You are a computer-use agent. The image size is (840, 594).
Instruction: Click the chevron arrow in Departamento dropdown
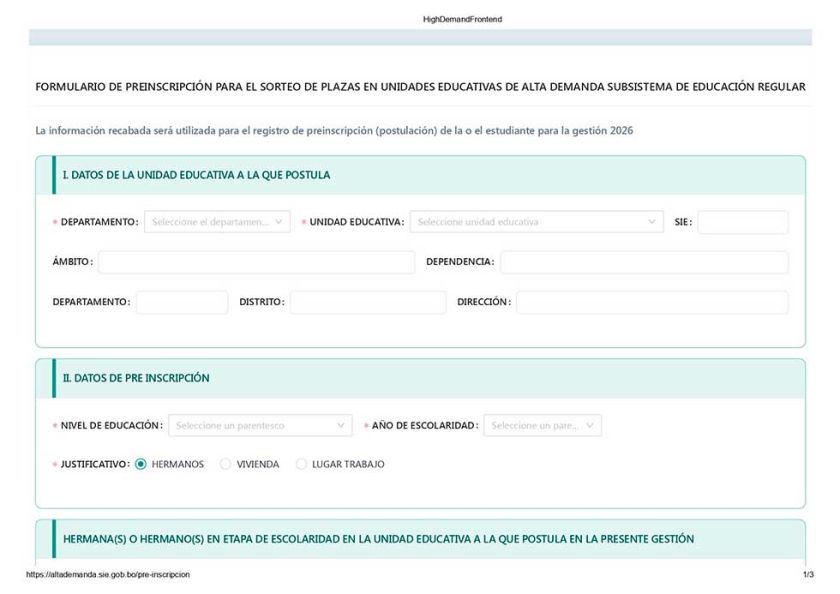coord(279,222)
